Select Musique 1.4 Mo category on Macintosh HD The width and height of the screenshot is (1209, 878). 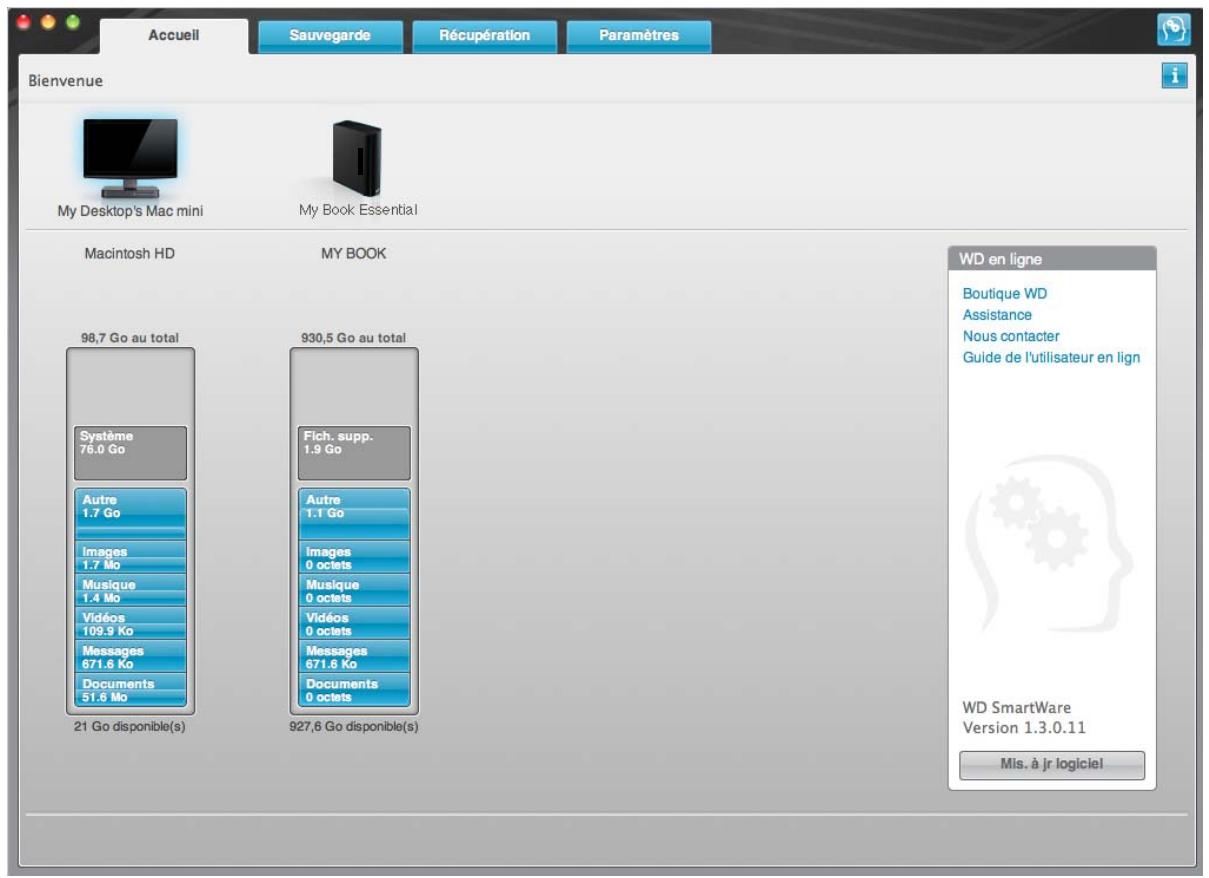tap(130, 589)
